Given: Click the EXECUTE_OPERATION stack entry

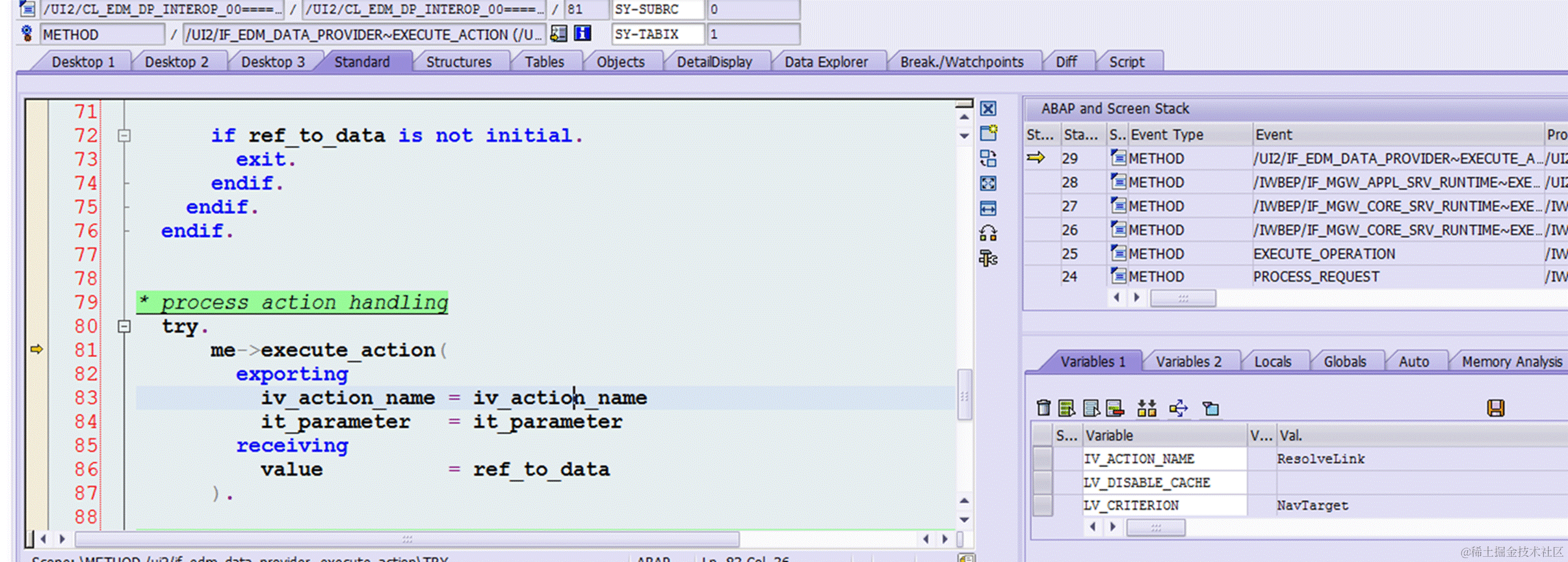Looking at the screenshot, I should click(1324, 254).
